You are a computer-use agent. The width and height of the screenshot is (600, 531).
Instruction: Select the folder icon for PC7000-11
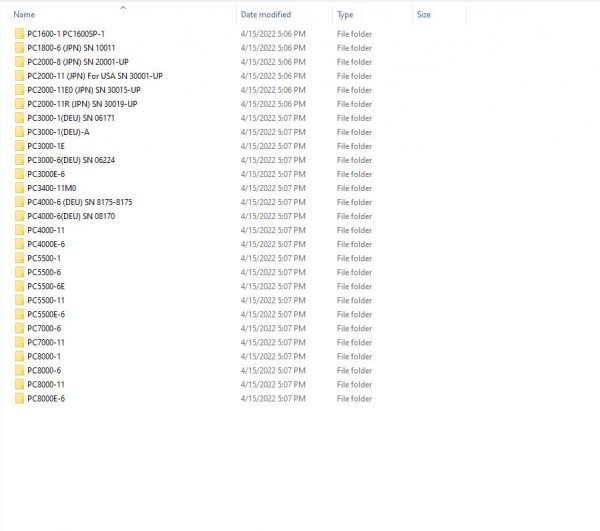click(20, 342)
